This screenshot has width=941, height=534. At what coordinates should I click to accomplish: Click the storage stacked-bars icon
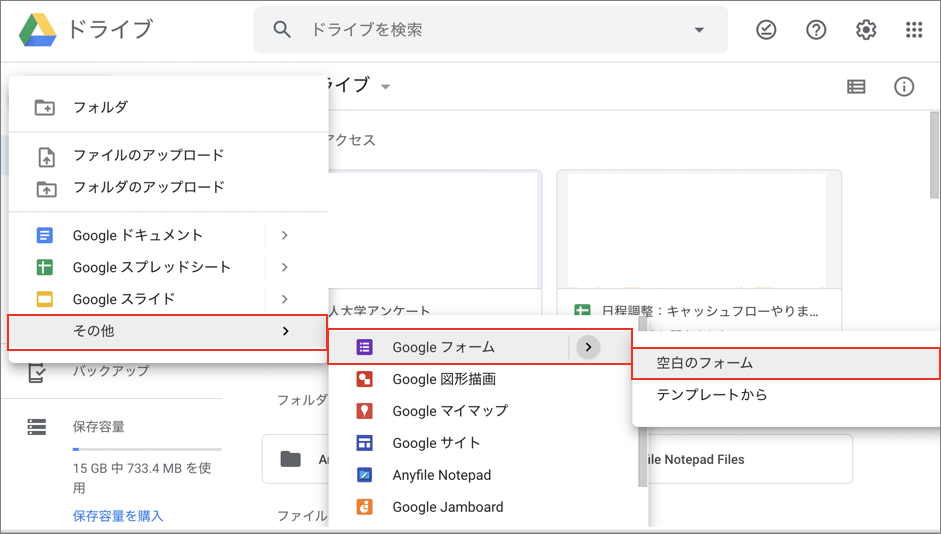tap(37, 427)
